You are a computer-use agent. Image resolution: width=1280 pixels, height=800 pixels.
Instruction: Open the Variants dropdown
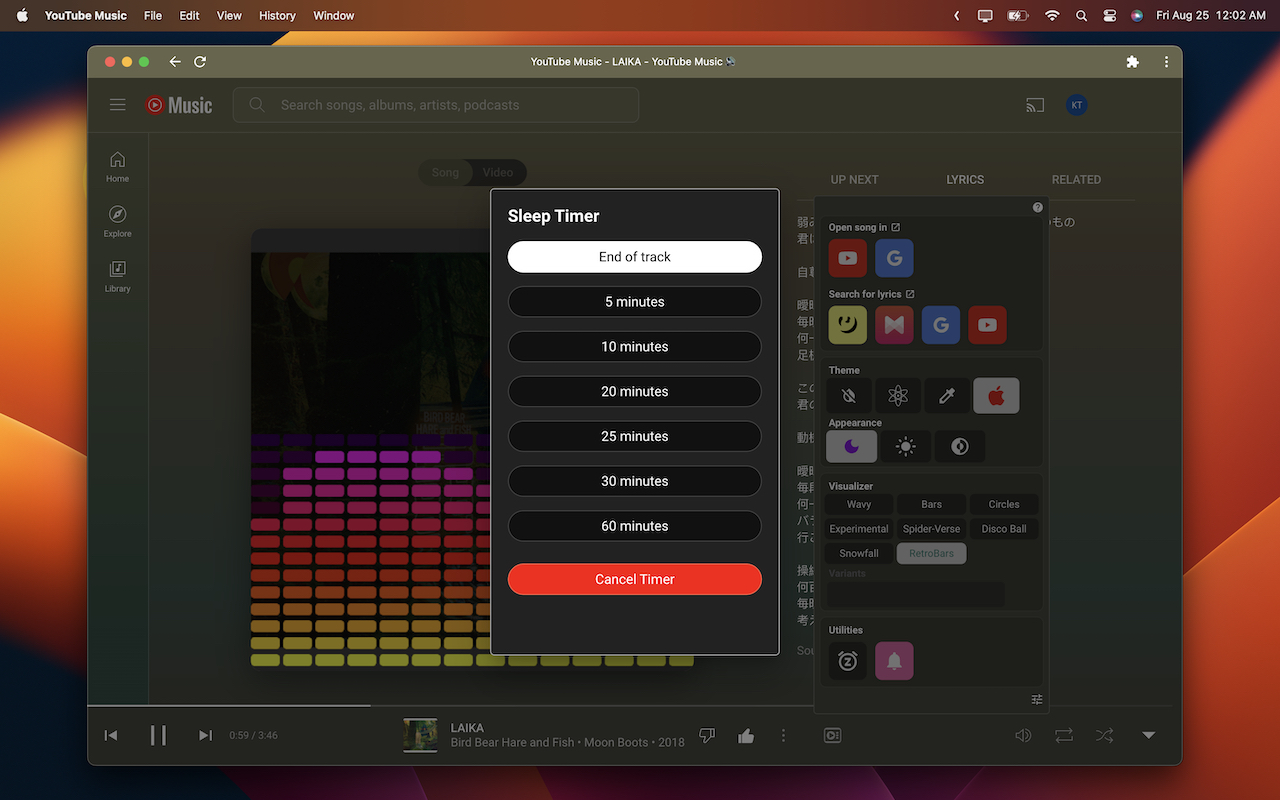pos(916,595)
